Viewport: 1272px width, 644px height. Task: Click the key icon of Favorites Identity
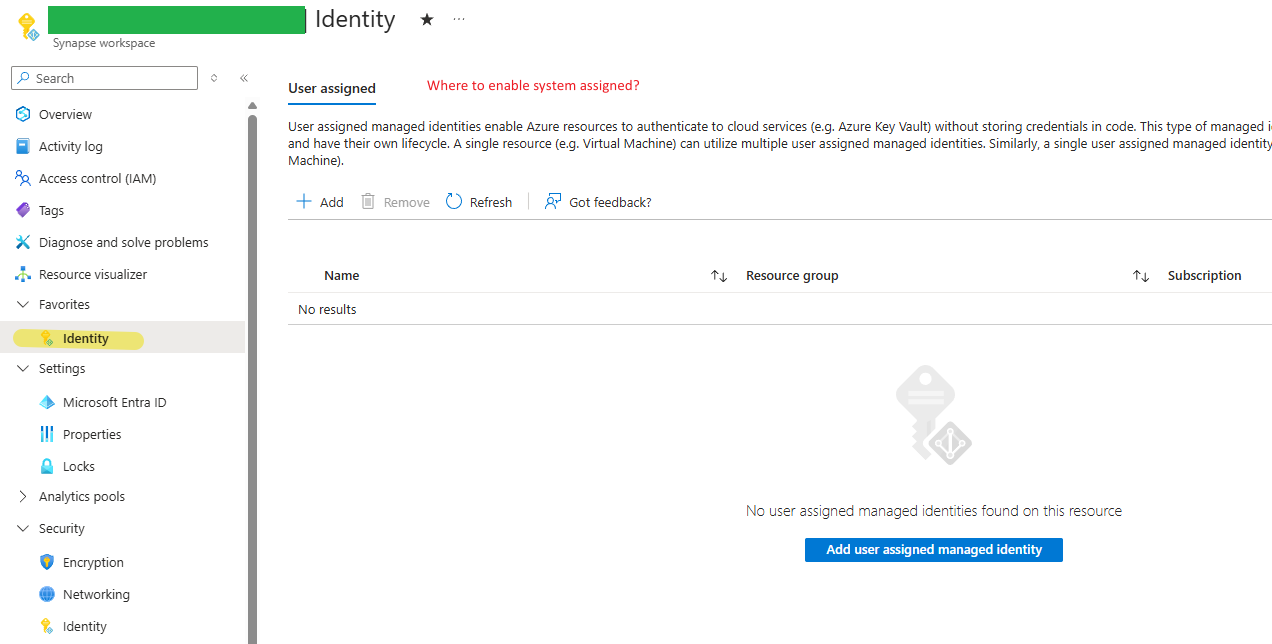(46, 339)
